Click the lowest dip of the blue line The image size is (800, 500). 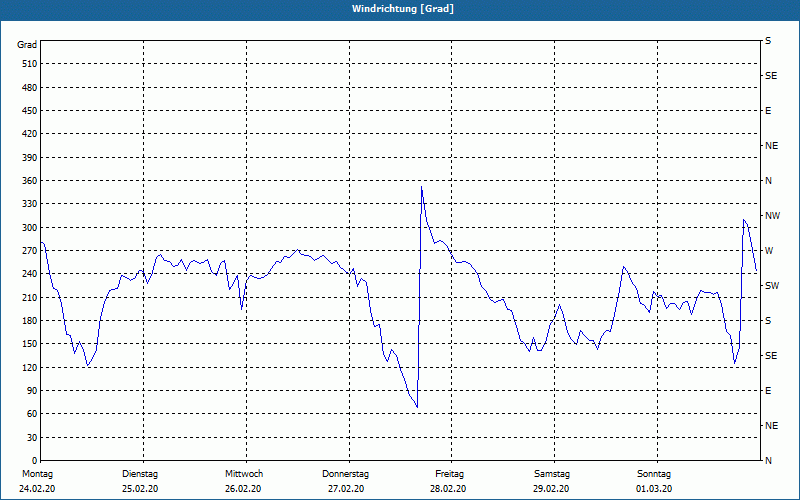(x=417, y=407)
